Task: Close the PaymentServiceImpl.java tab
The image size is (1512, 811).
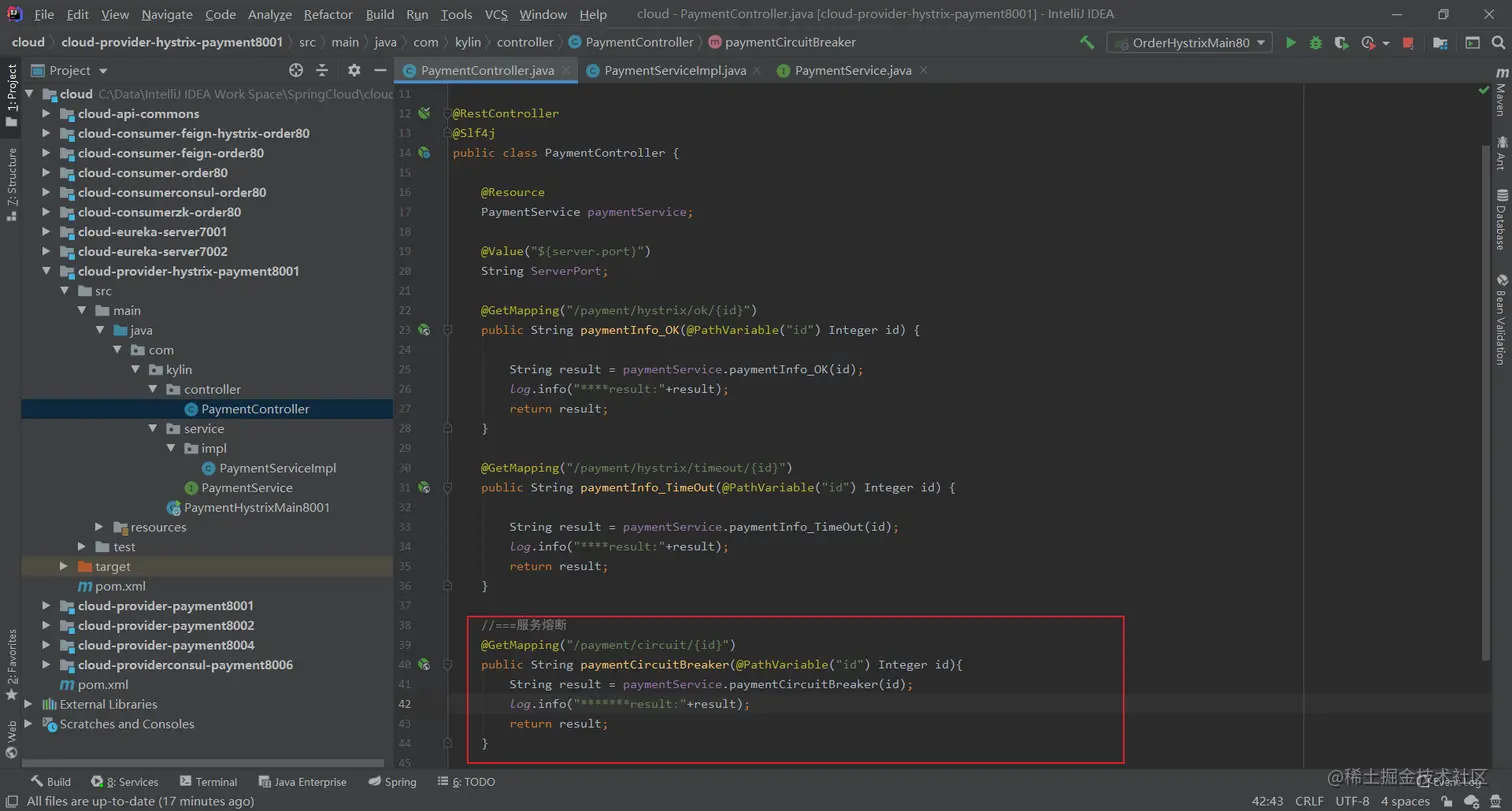Action: point(758,70)
